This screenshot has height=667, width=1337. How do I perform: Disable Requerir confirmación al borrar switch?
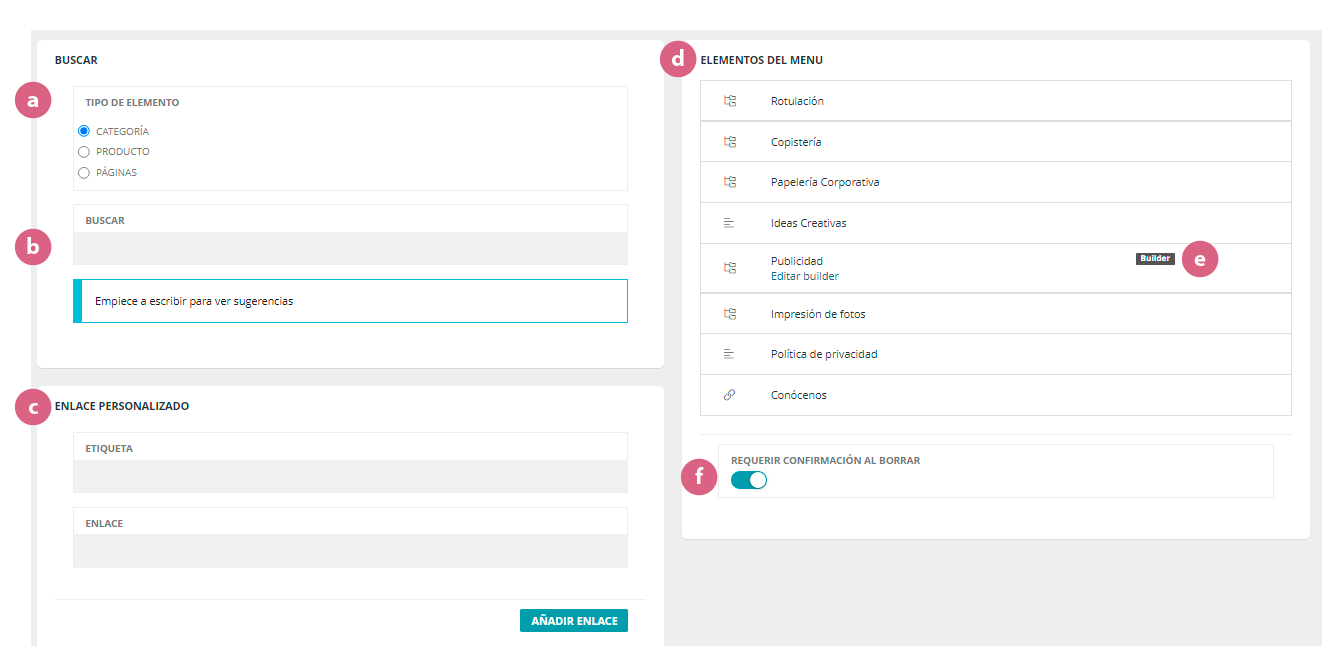click(749, 480)
